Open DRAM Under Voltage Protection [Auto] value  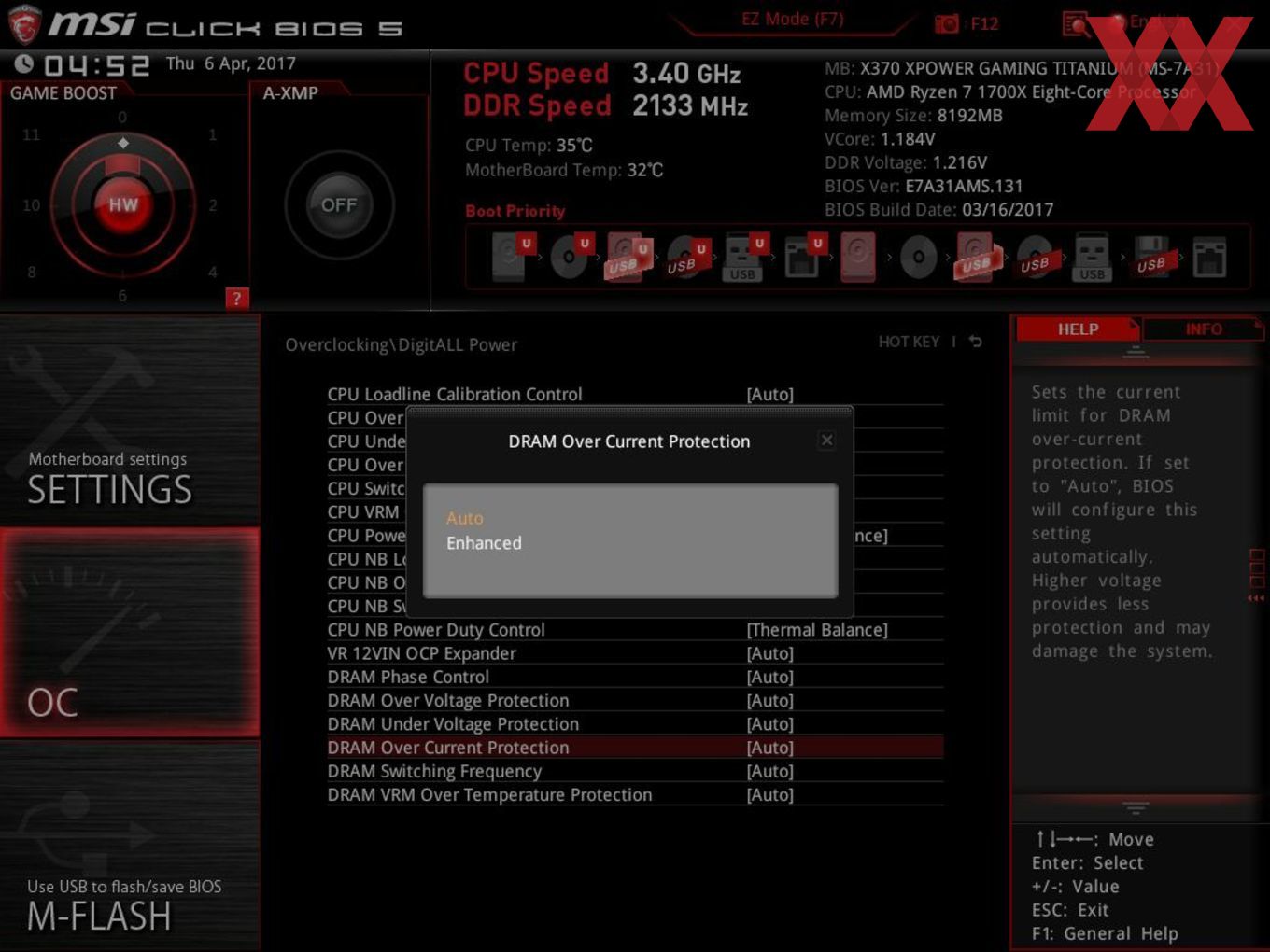769,724
